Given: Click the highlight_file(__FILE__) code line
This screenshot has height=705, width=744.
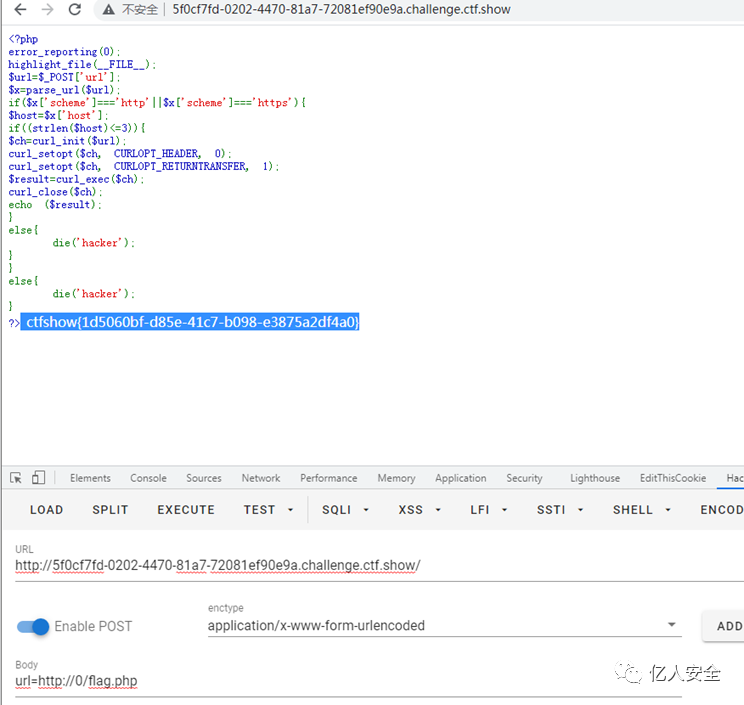Looking at the screenshot, I should pyautogui.click(x=82, y=65).
